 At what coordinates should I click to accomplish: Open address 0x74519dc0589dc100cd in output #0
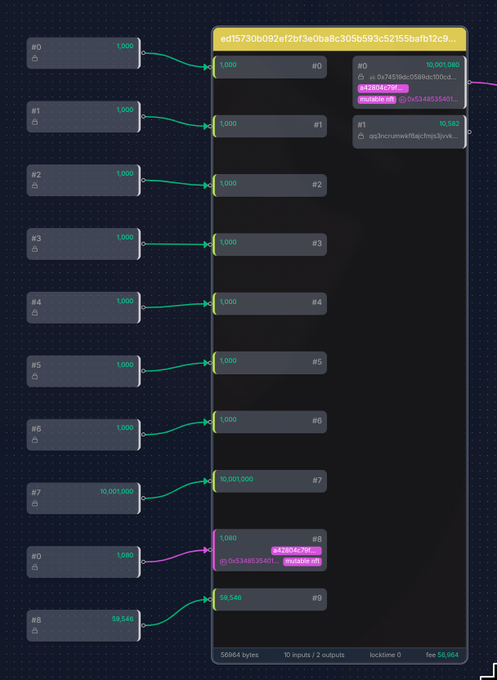coord(416,77)
